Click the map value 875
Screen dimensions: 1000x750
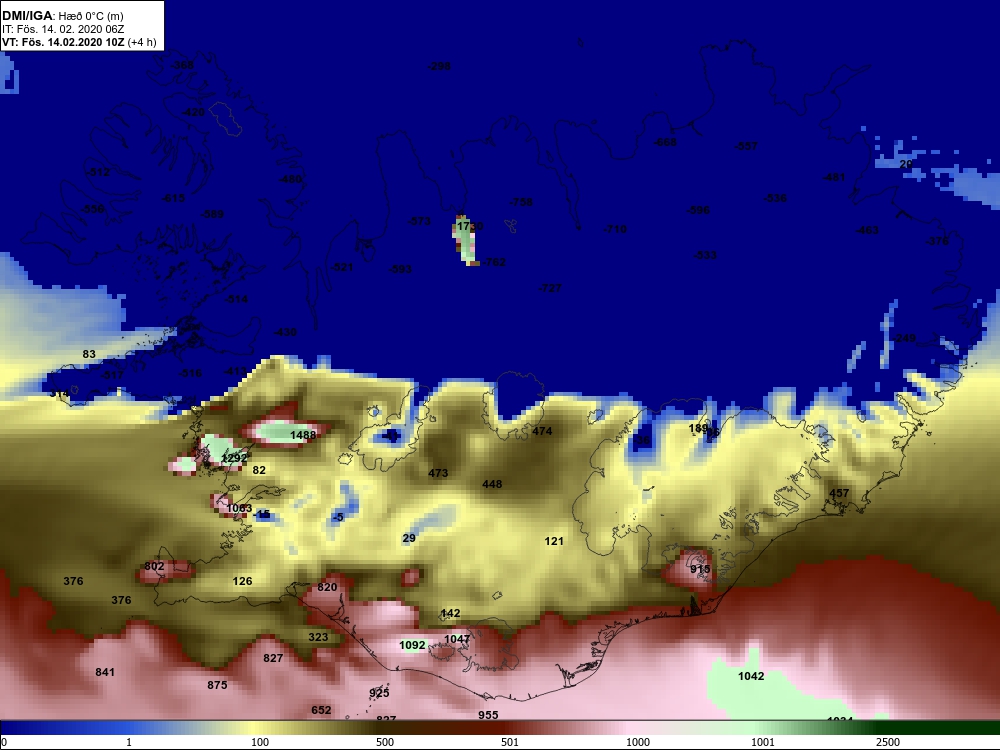click(217, 684)
